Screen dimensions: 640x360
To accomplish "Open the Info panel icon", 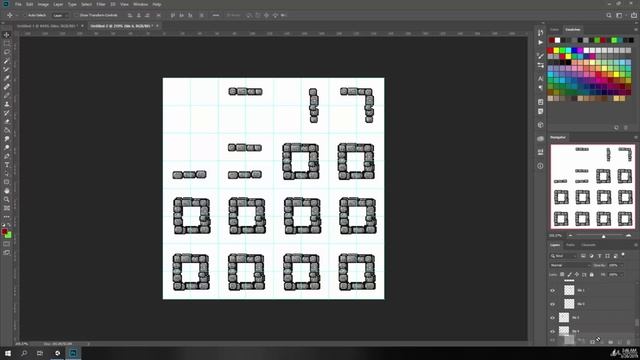I will click(540, 166).
